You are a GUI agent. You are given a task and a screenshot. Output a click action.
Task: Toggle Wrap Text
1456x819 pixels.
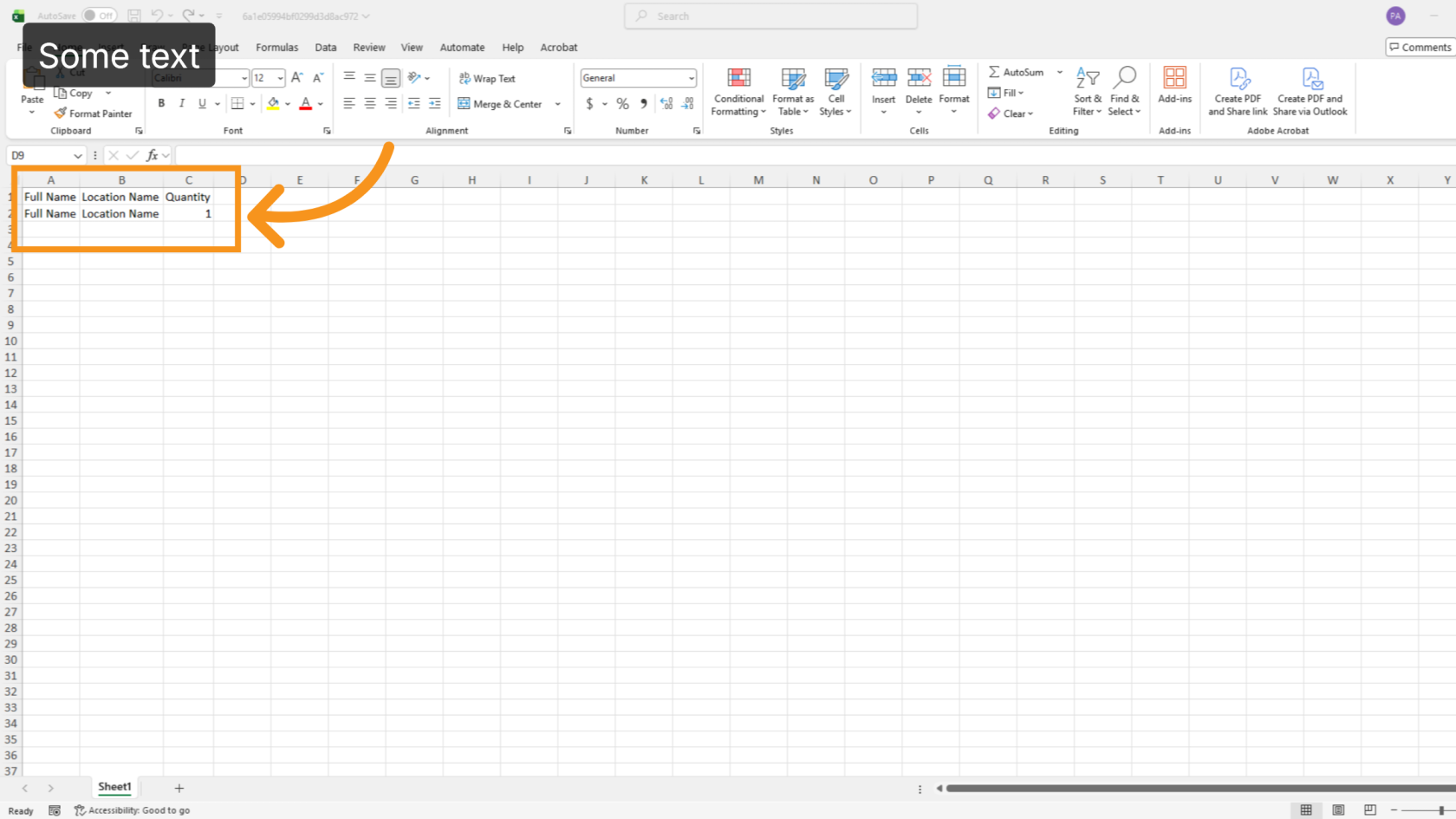(x=486, y=78)
